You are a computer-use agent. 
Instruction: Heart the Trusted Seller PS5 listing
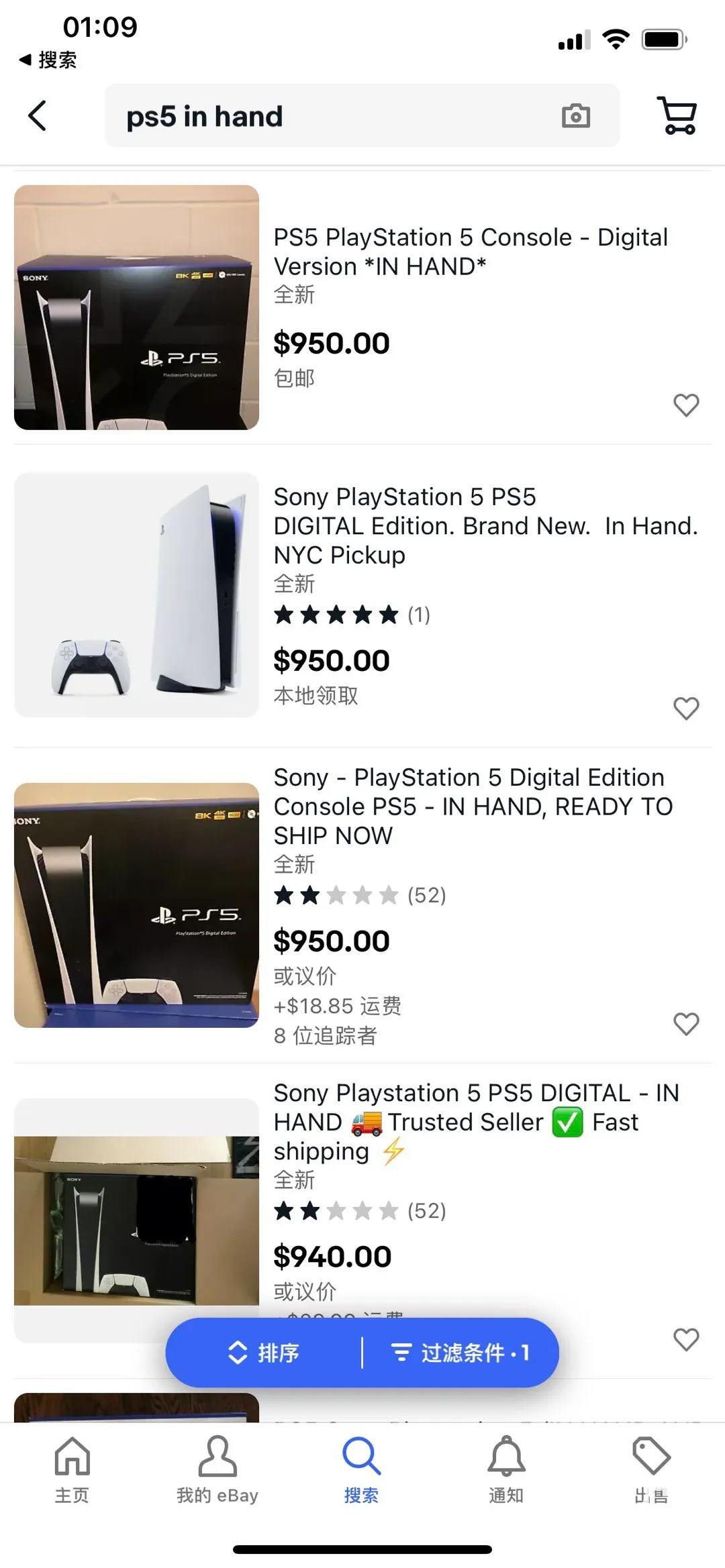pyautogui.click(x=686, y=1339)
